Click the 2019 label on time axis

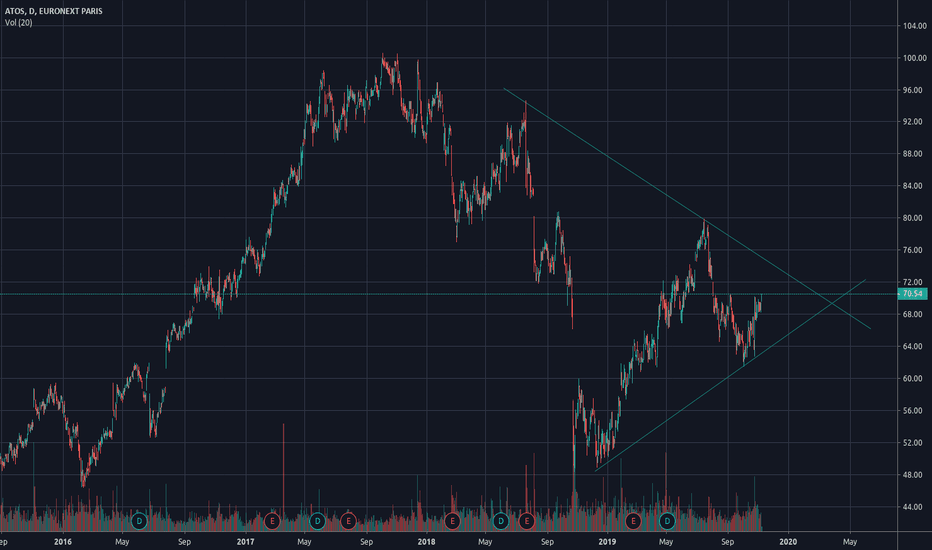click(x=607, y=542)
